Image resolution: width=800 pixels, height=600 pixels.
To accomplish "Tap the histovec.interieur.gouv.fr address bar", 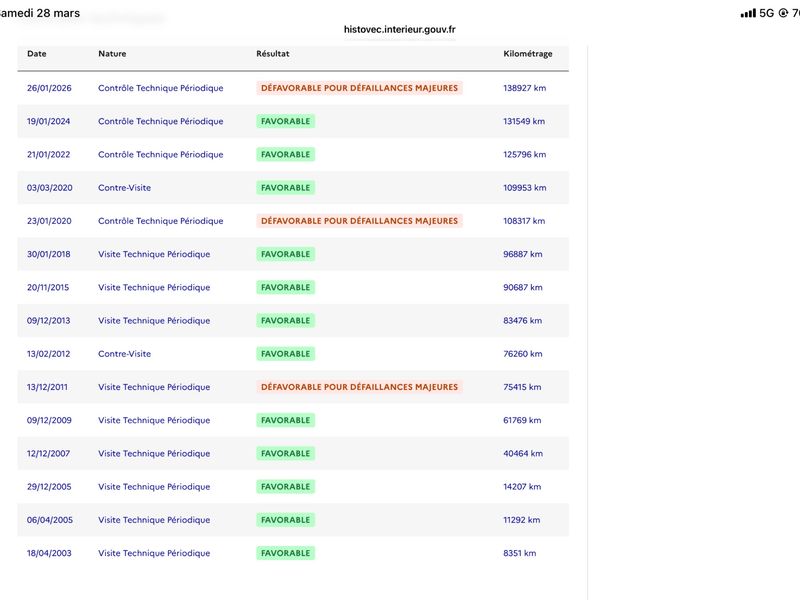I will 399,30.
